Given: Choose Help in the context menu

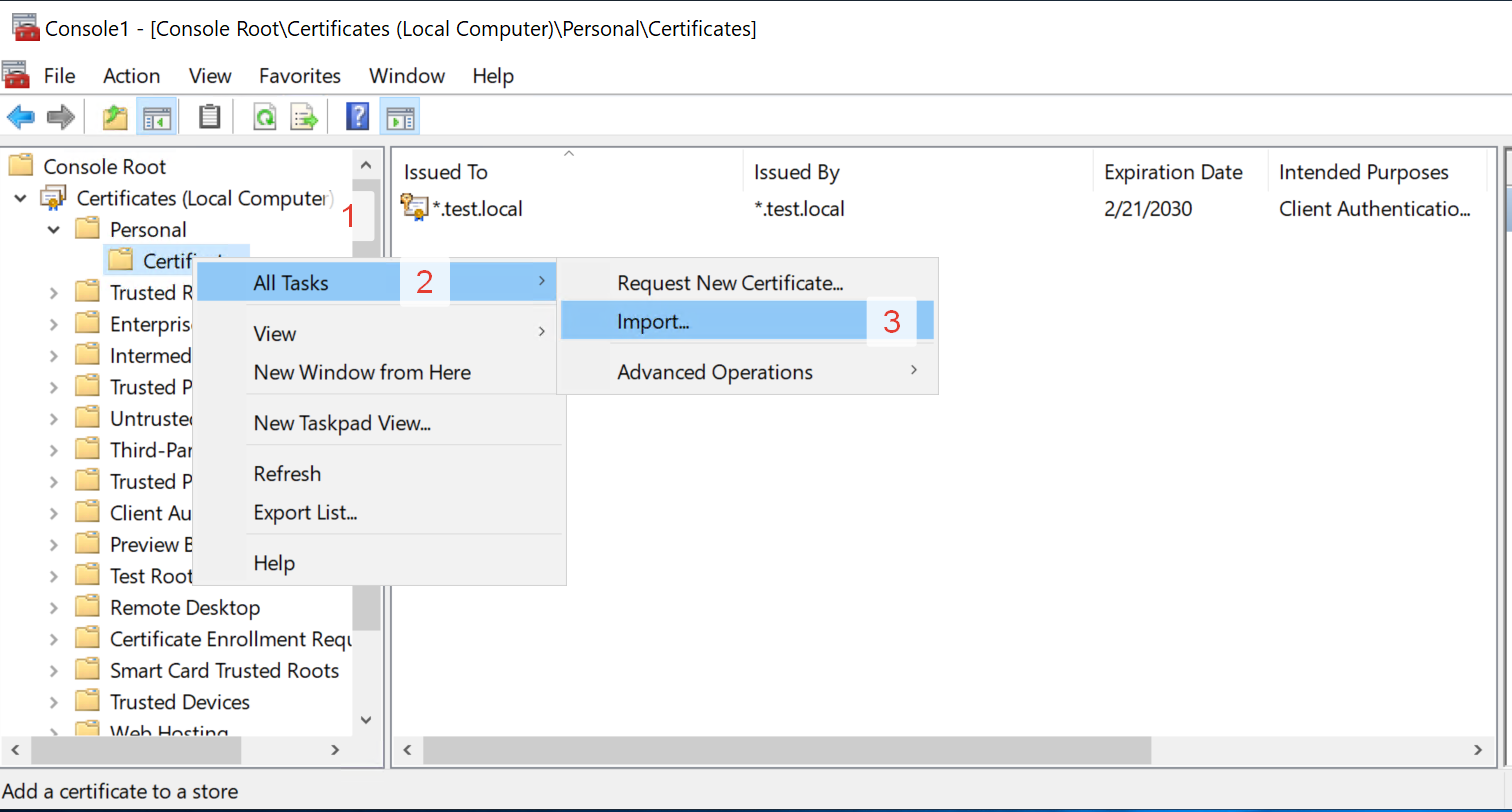Looking at the screenshot, I should (x=379, y=563).
